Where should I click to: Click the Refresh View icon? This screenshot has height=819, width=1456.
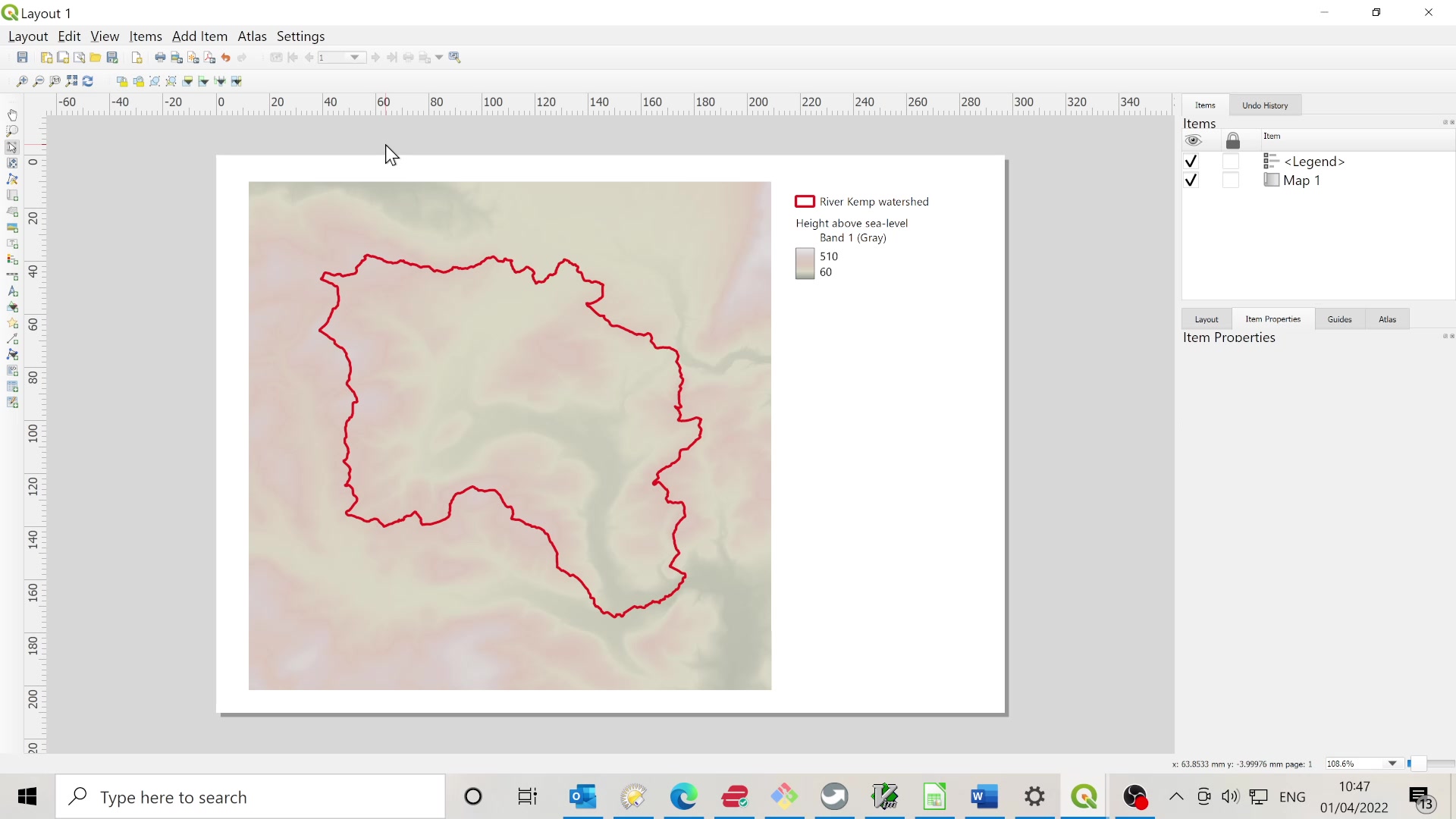pyautogui.click(x=88, y=81)
